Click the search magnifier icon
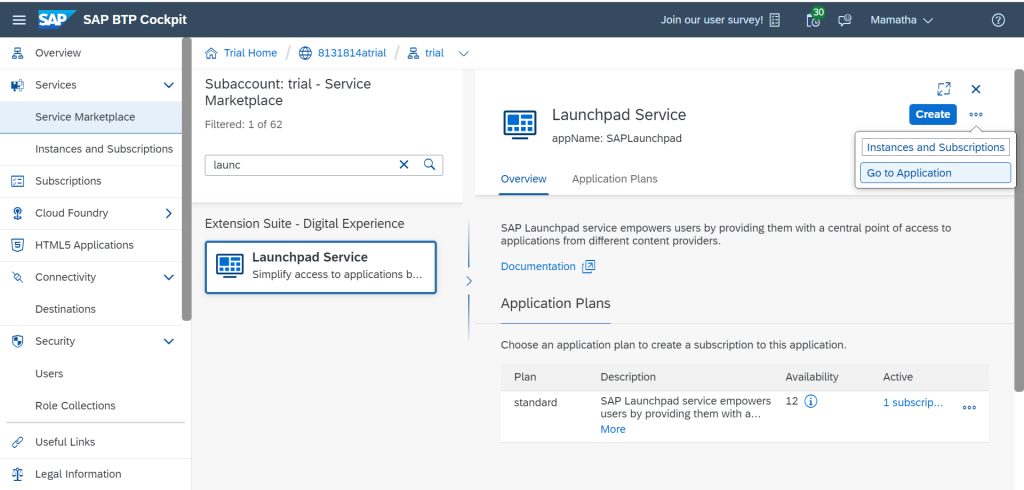This screenshot has height=490, width=1024. (x=429, y=165)
